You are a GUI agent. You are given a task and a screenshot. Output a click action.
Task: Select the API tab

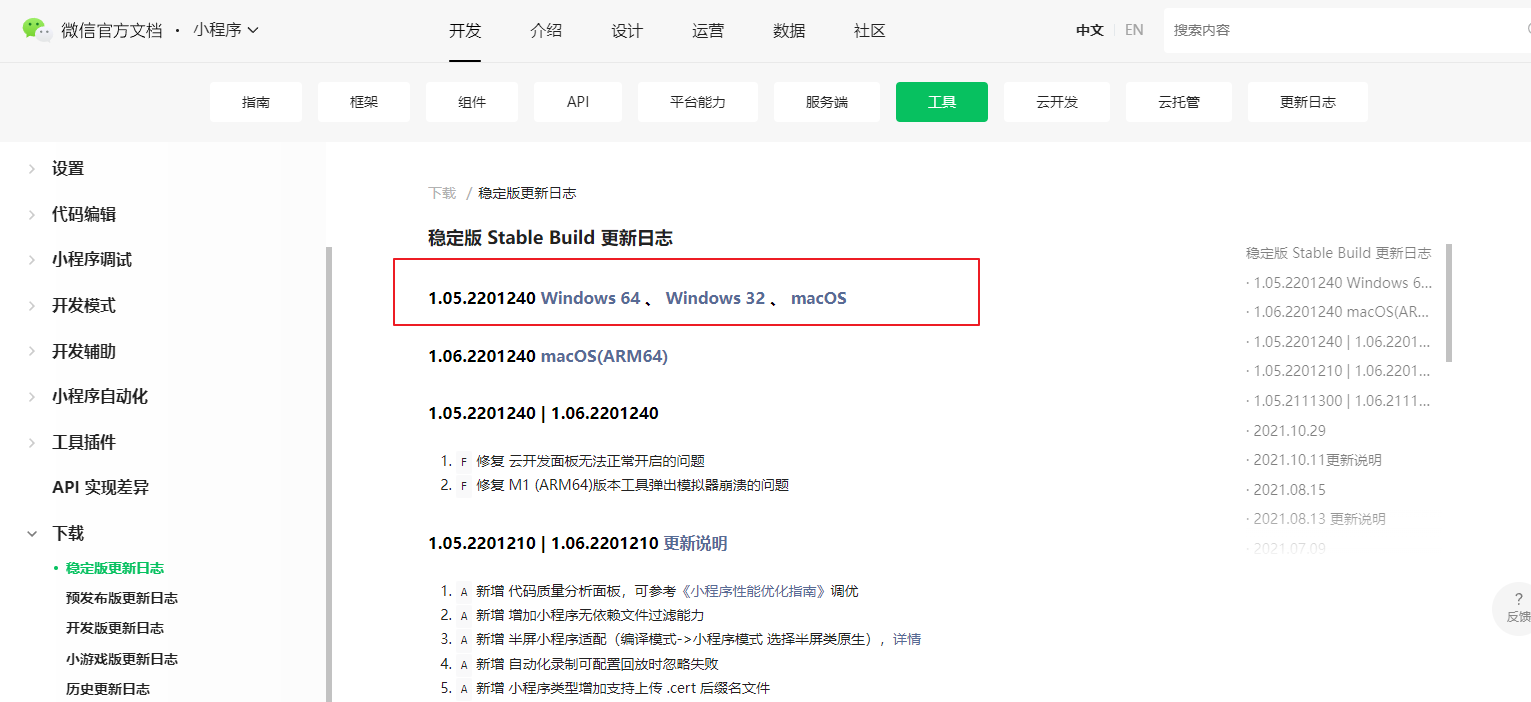578,102
